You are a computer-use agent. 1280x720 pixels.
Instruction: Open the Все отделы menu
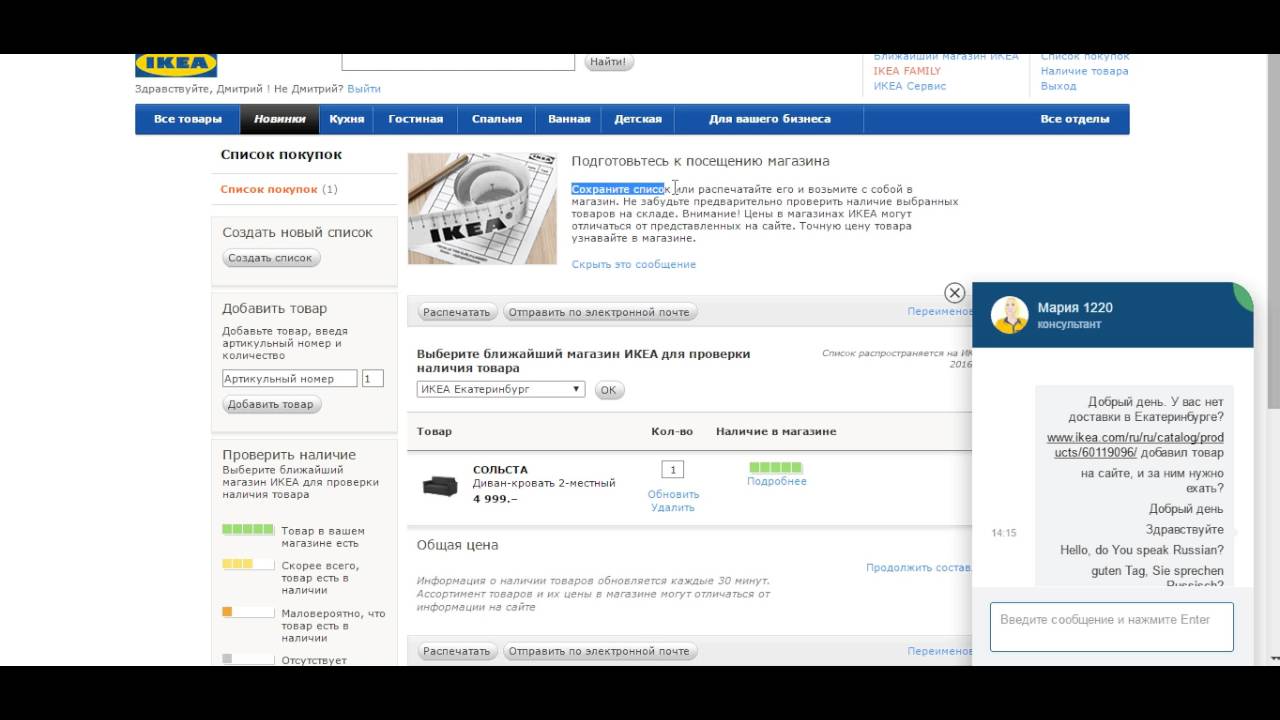tap(1075, 119)
